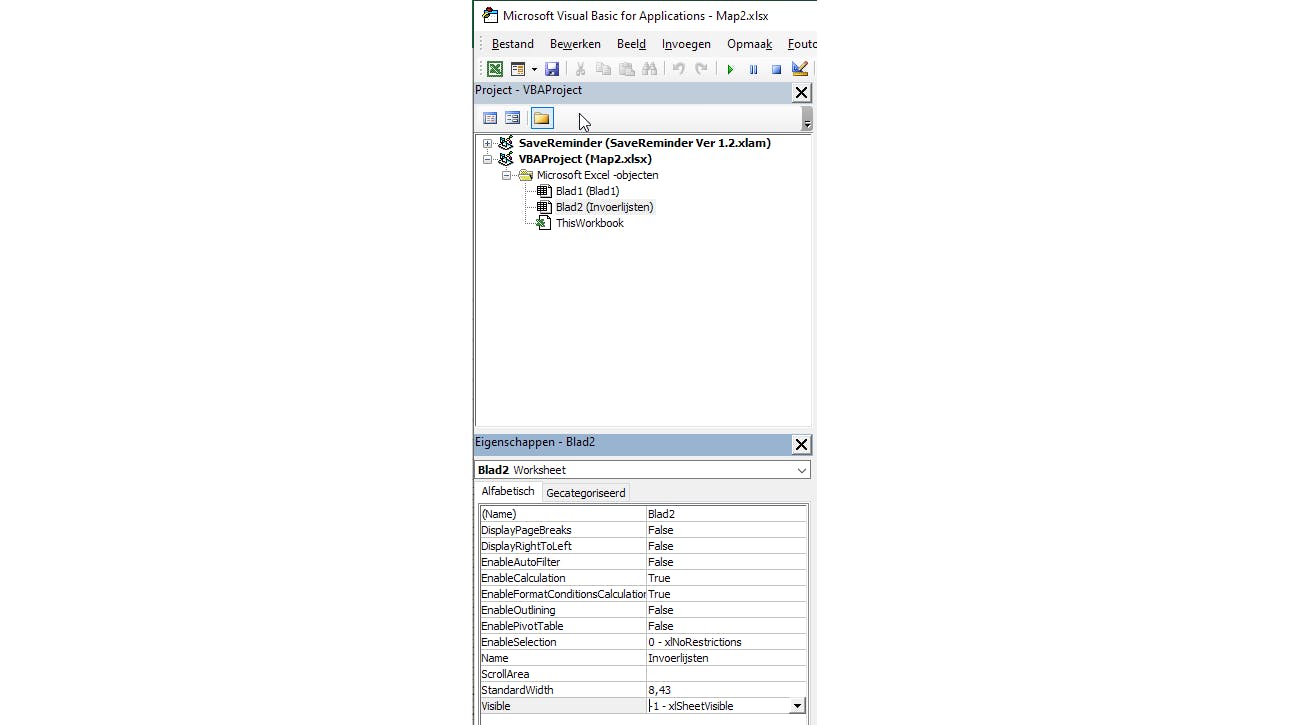Select the EnableOutlining property row
Image resolution: width=1289 pixels, height=725 pixels.
pos(643,610)
